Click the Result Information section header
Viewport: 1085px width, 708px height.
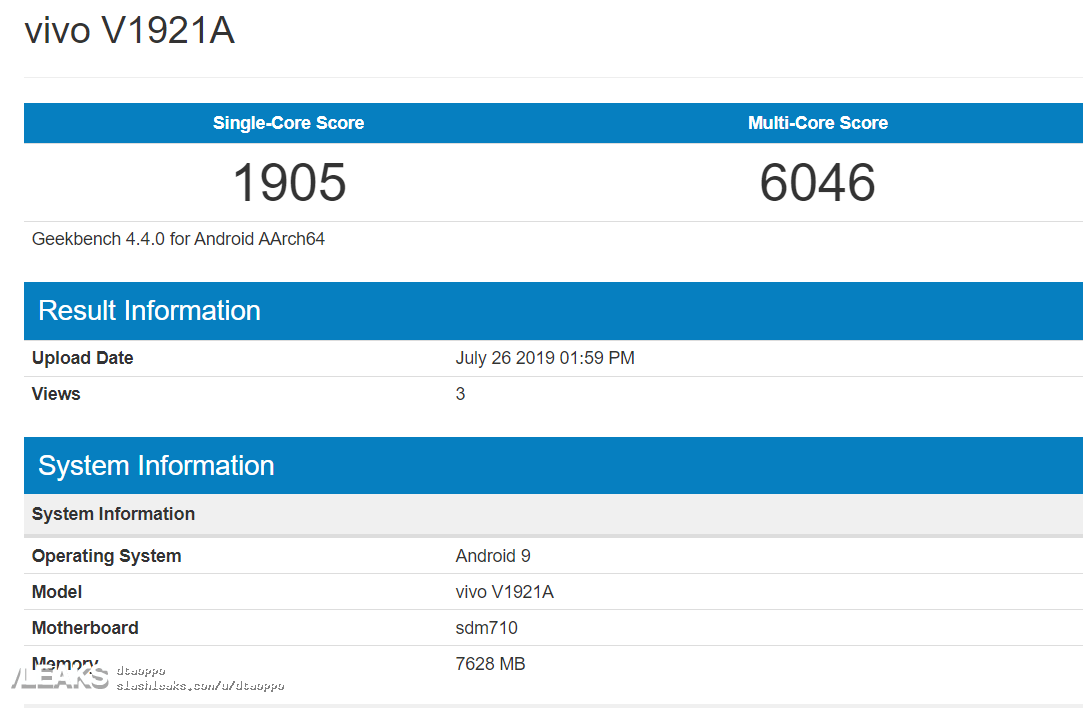click(x=149, y=310)
